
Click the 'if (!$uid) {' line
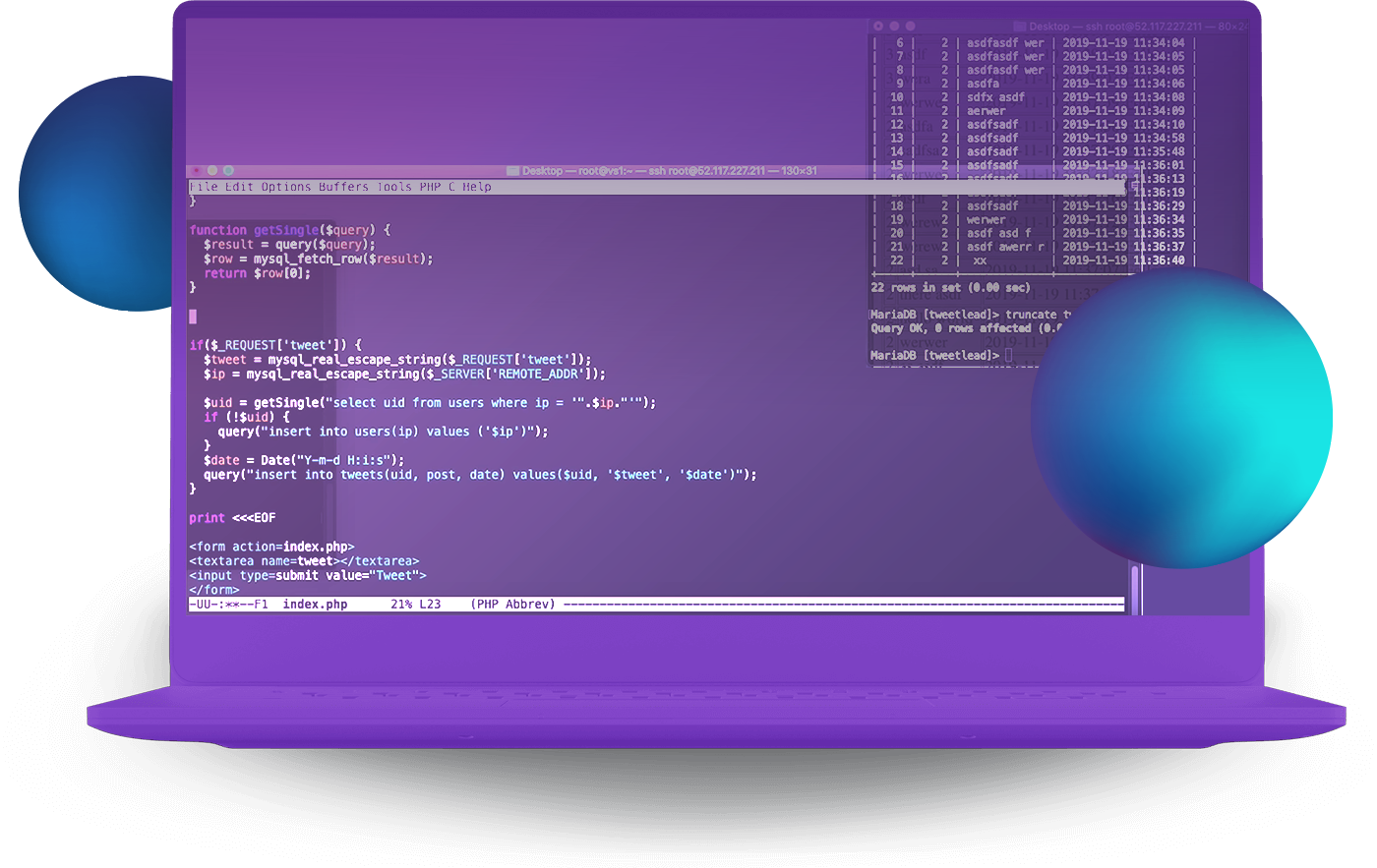click(247, 417)
